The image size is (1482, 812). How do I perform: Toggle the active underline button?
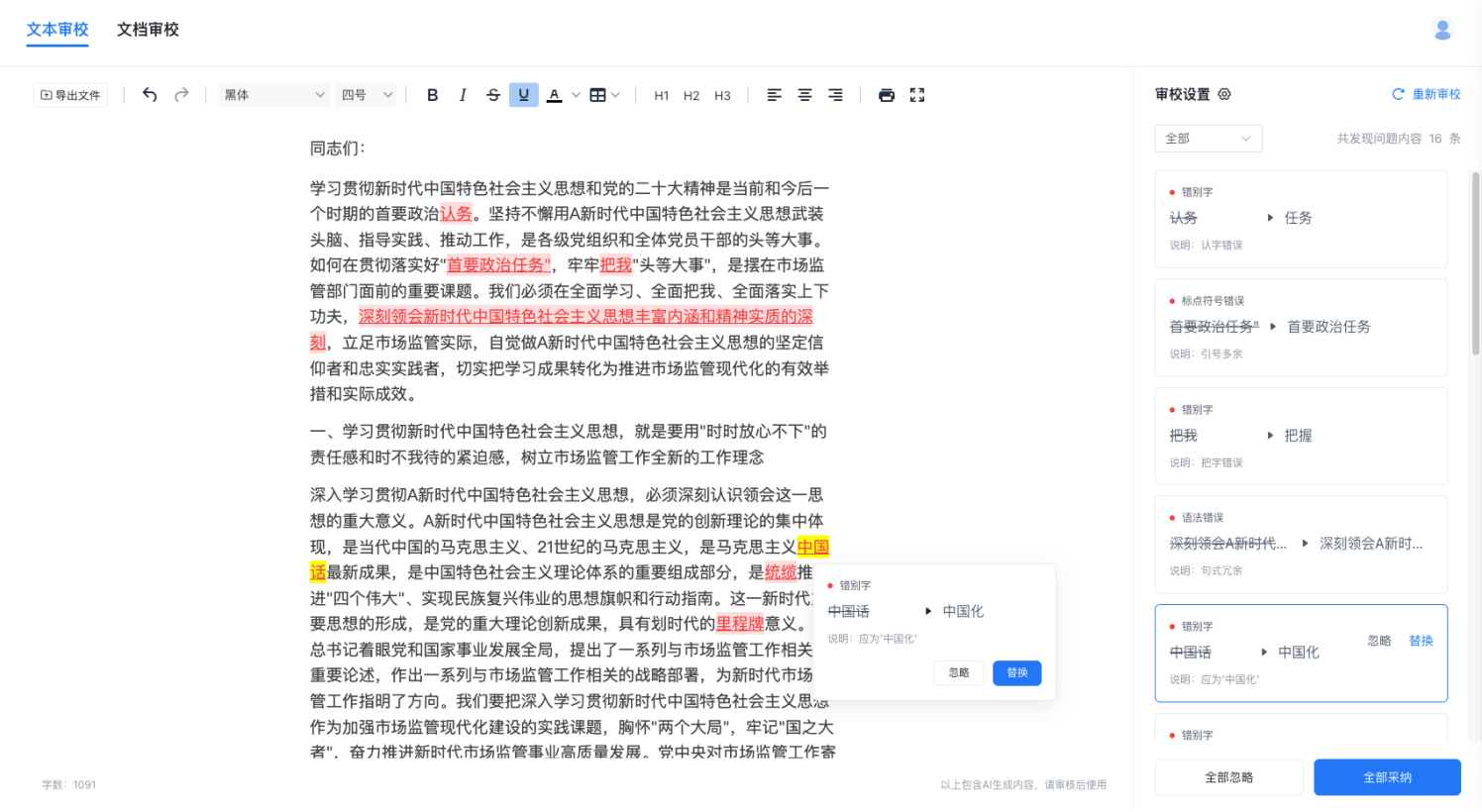[x=523, y=95]
